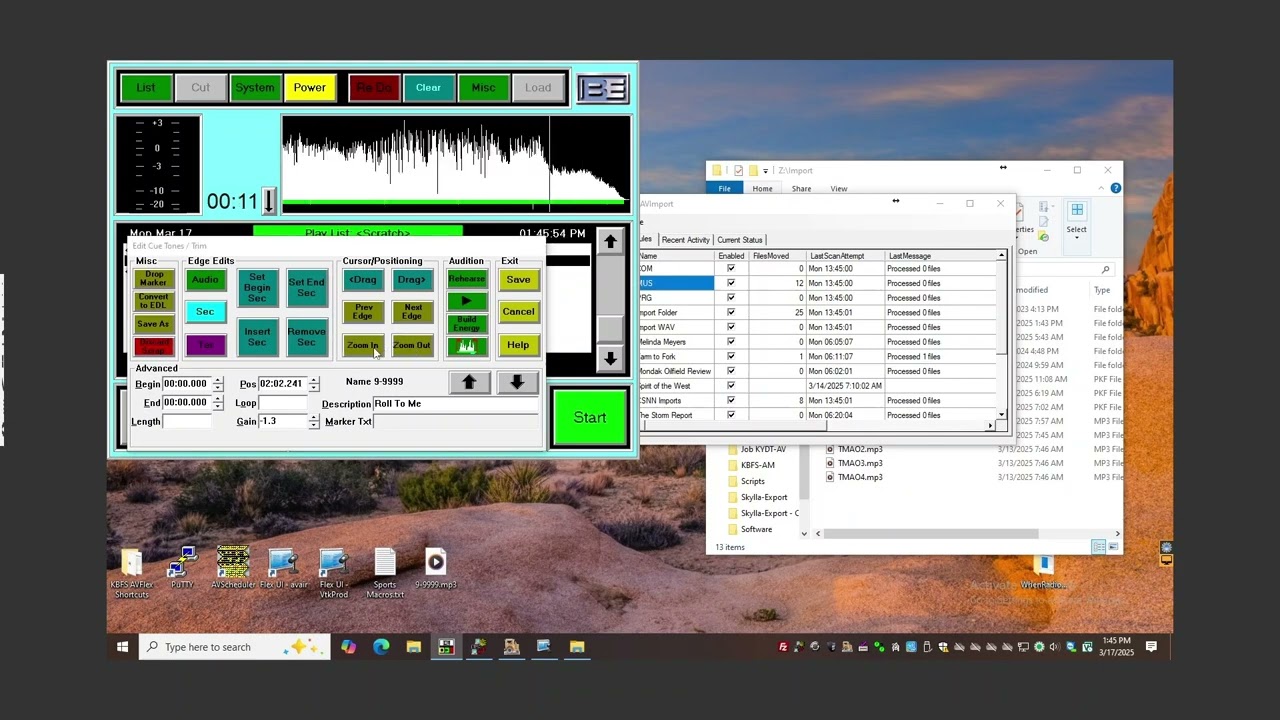Click the Type here to search taskbar box
Image resolution: width=1280 pixels, height=720 pixels.
point(234,647)
